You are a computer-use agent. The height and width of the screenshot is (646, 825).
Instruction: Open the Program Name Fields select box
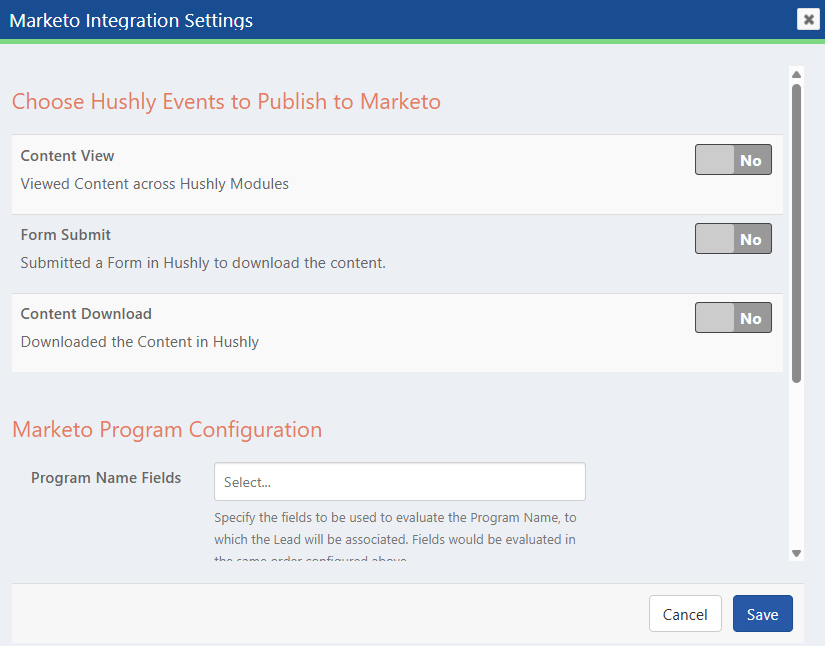(x=399, y=481)
